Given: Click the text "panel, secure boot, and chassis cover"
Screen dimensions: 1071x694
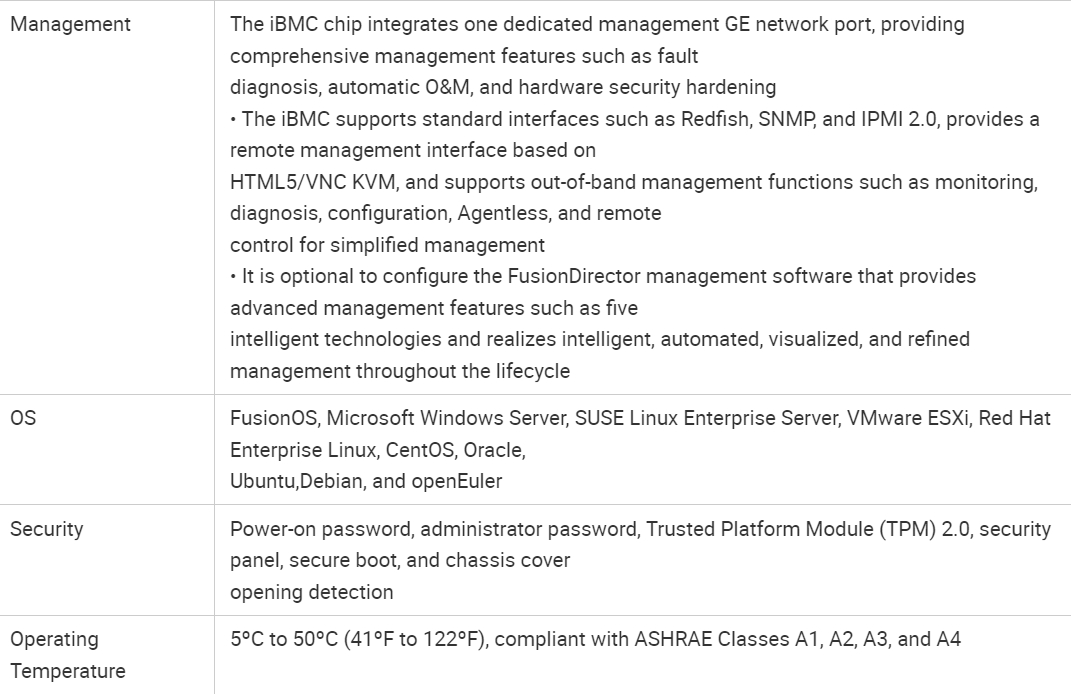Looking at the screenshot, I should [x=400, y=560].
